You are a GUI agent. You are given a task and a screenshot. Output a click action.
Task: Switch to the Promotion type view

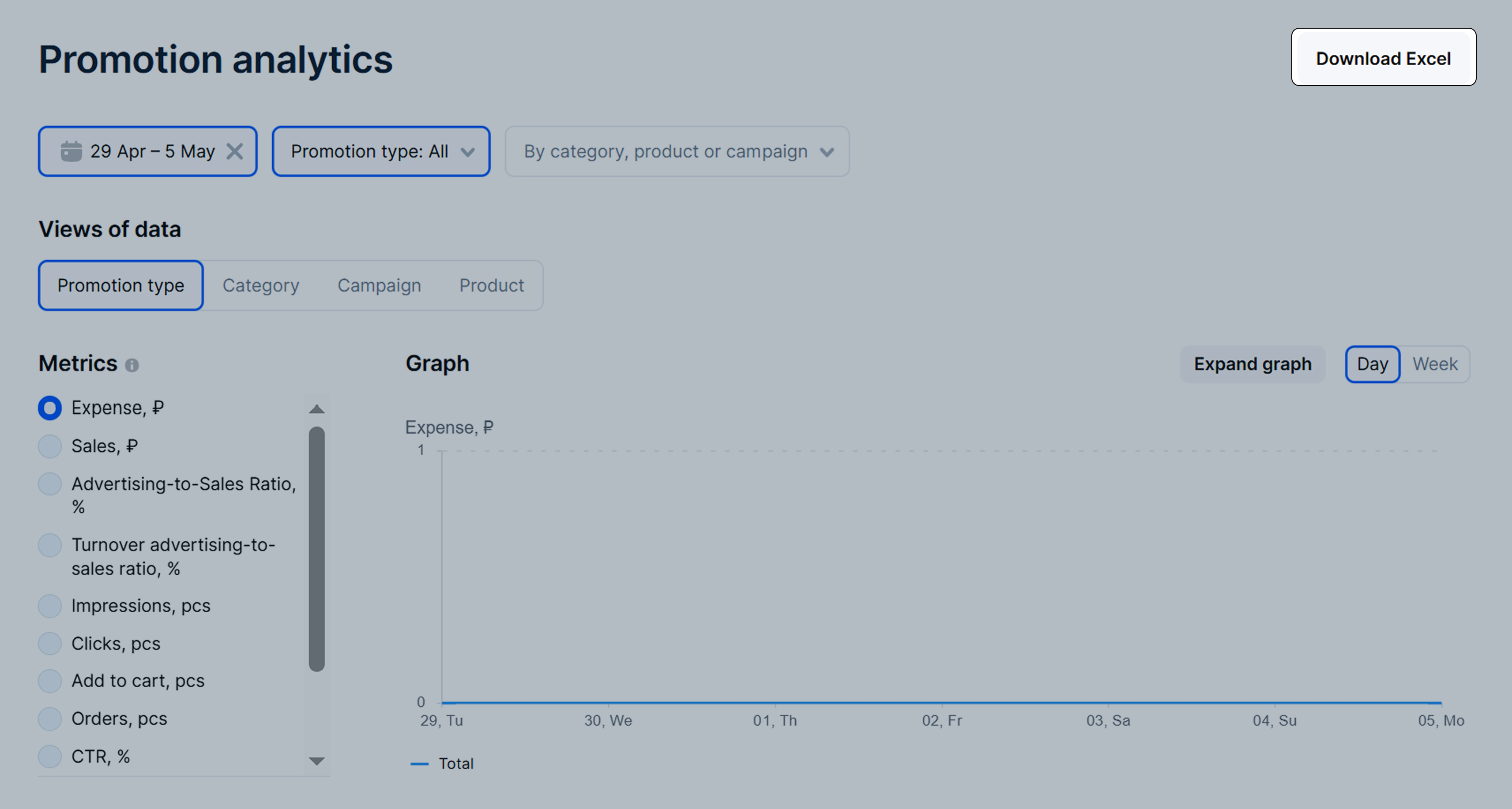(121, 286)
